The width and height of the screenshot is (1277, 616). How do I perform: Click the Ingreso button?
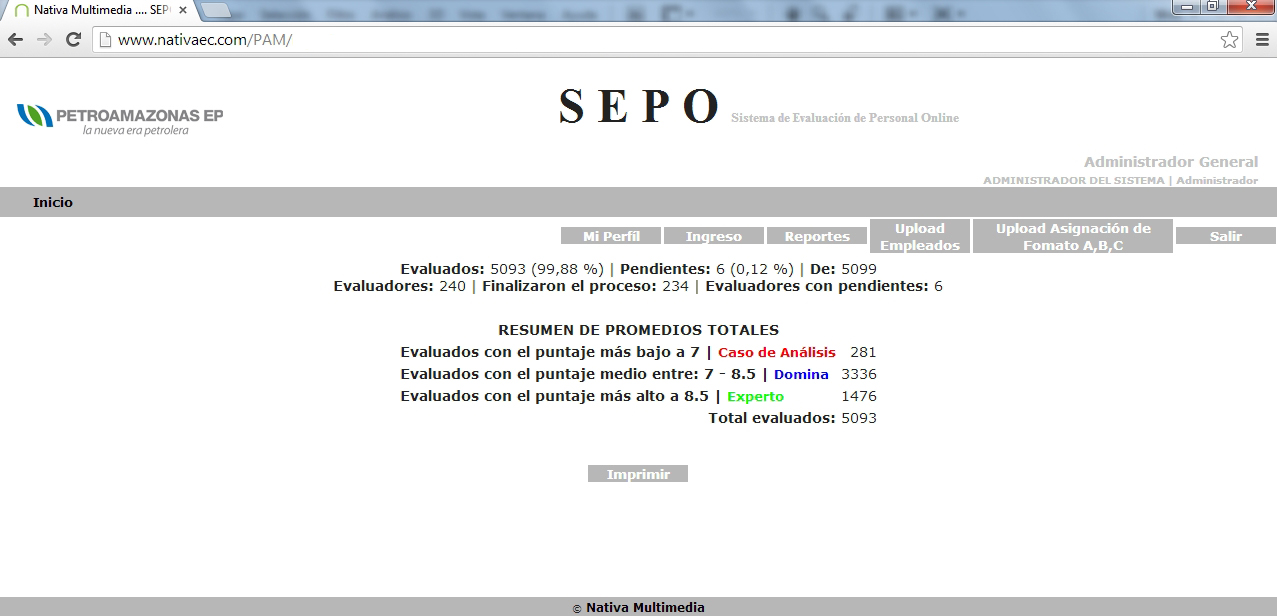[x=714, y=236]
